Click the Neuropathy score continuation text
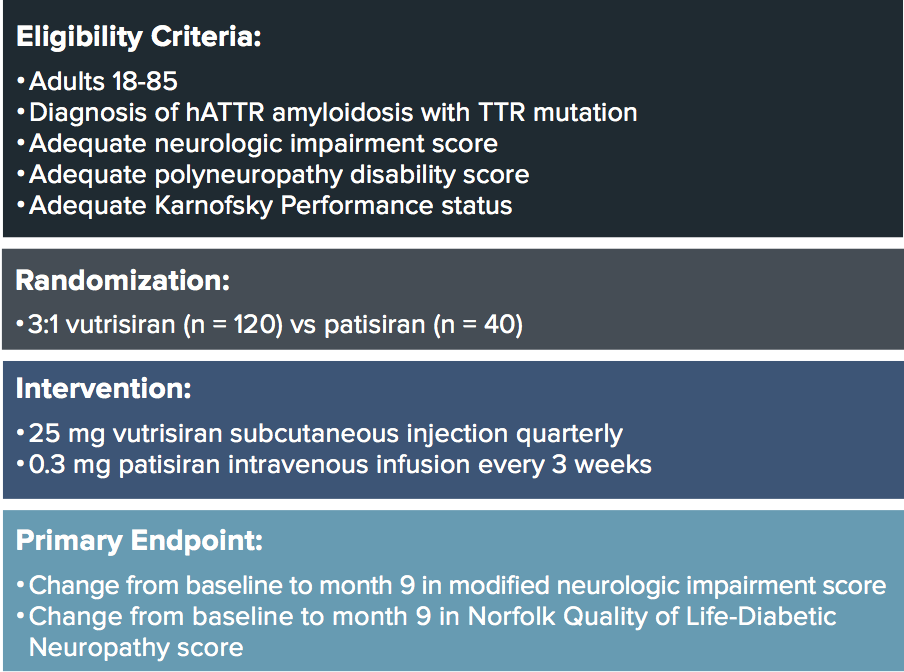This screenshot has width=904, height=672. 136,648
